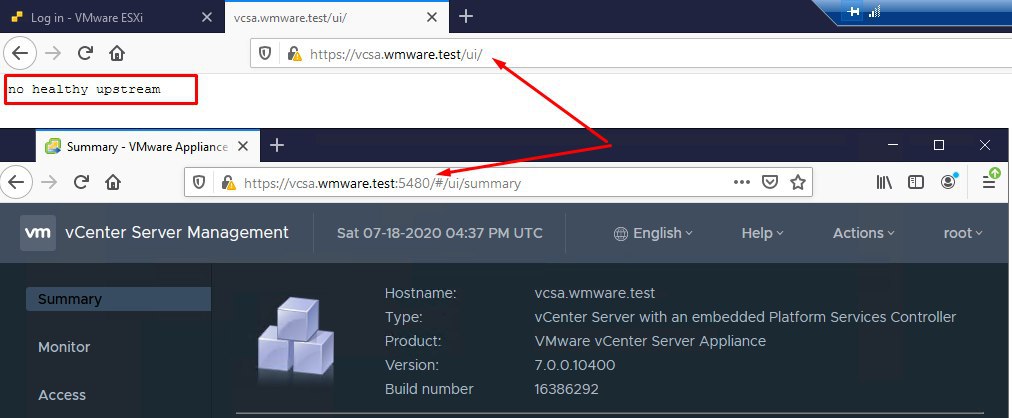Reload the vcsa.wmware.test/ui/ page
The image size is (1012, 418).
(x=85, y=53)
